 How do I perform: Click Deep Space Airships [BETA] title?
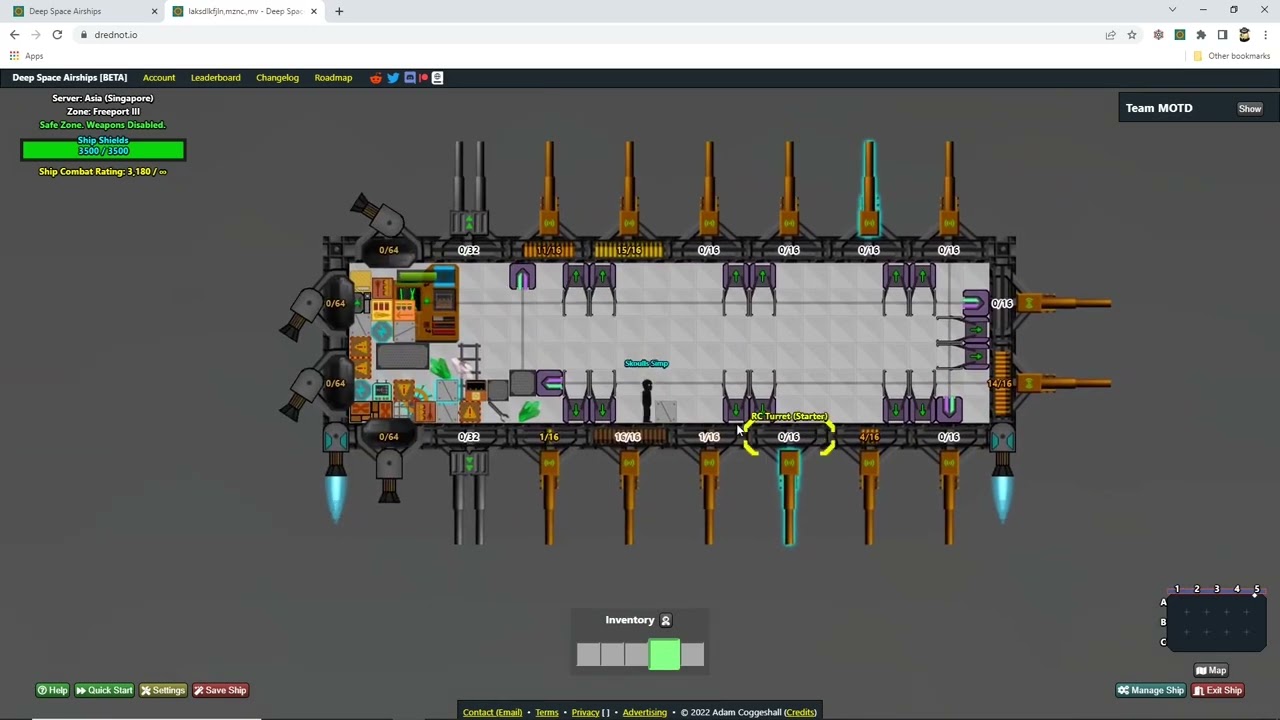(70, 78)
